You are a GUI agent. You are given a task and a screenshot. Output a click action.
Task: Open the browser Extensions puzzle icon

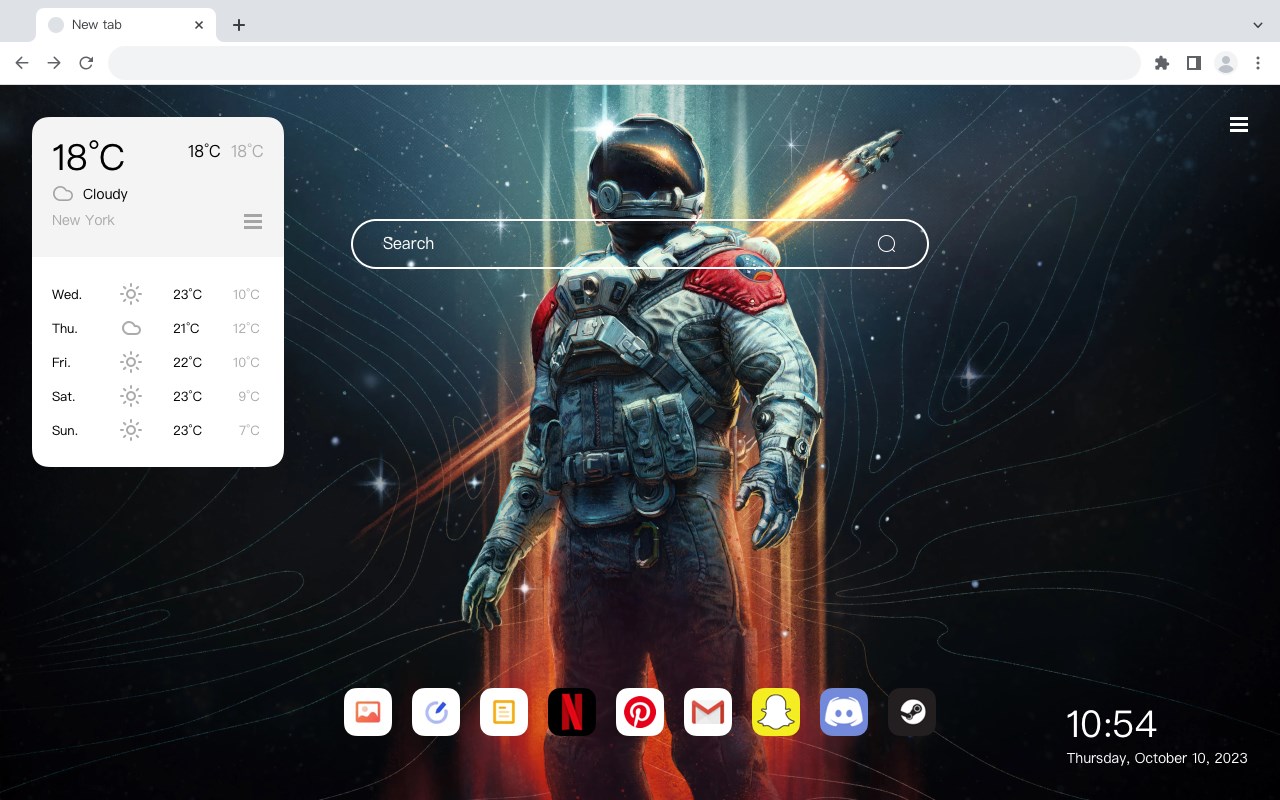1161,63
